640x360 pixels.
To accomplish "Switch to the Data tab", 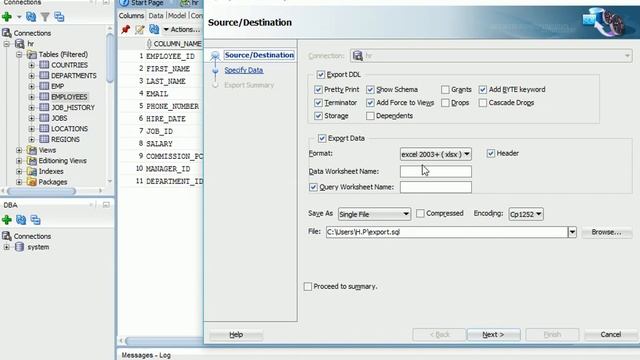I will click(x=156, y=16).
